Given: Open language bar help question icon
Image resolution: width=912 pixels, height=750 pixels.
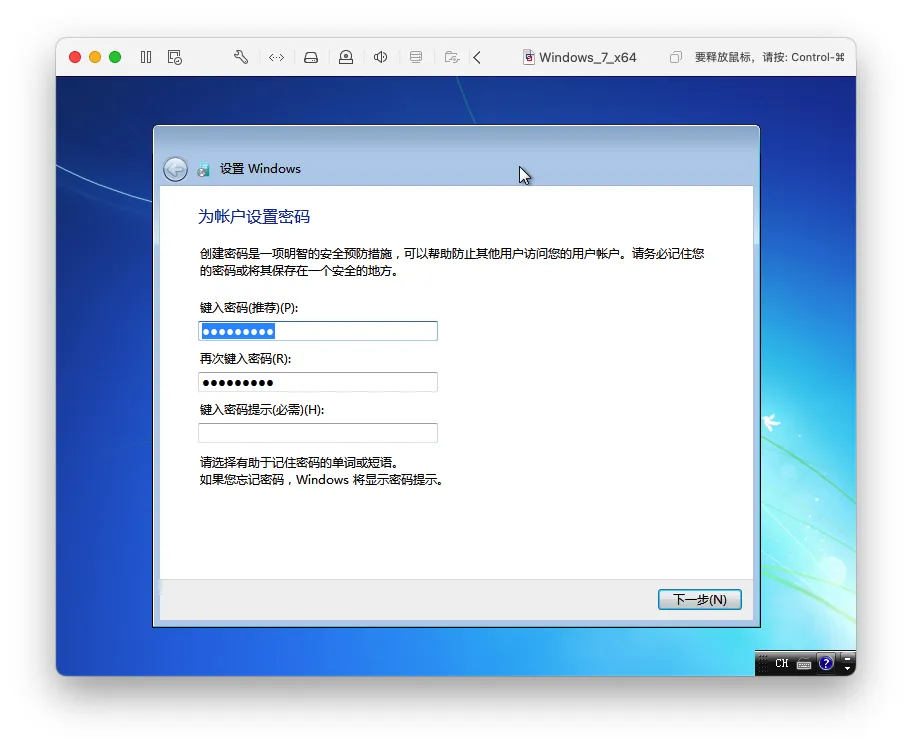Looking at the screenshot, I should 826,663.
